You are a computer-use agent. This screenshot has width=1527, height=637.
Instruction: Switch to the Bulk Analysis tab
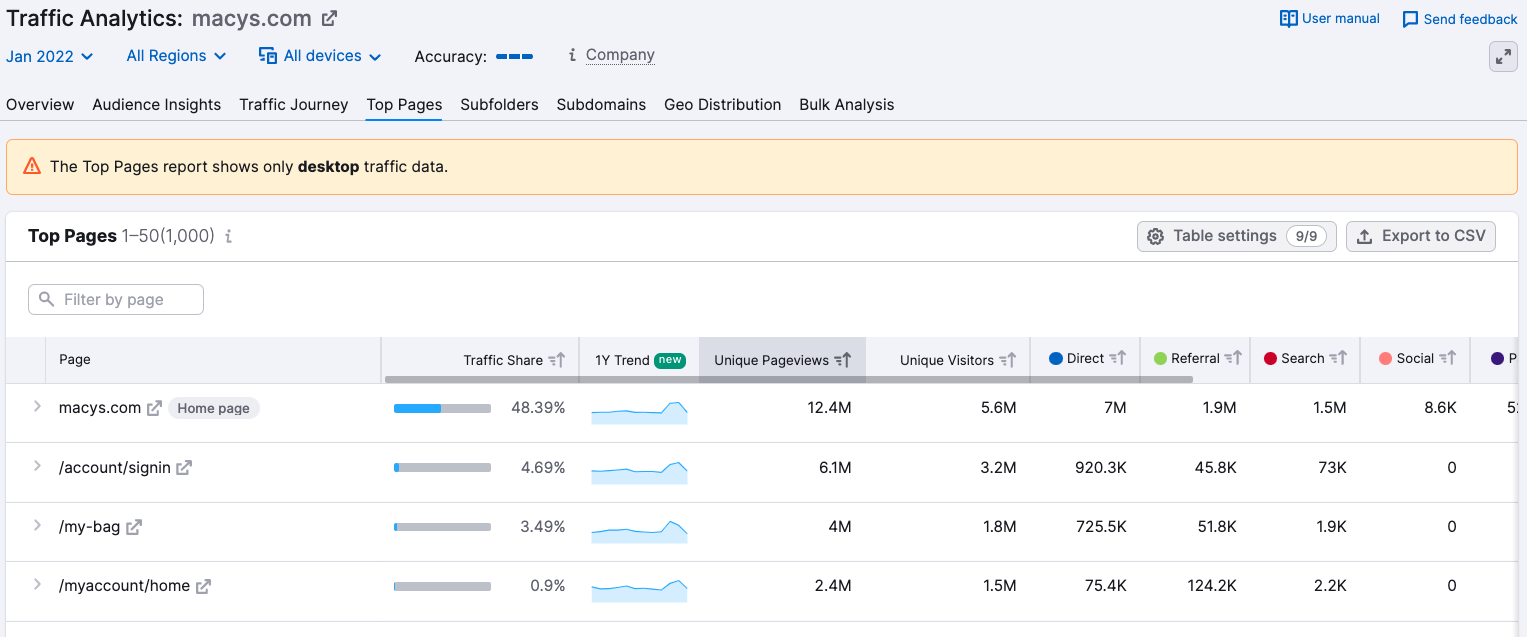click(x=847, y=105)
